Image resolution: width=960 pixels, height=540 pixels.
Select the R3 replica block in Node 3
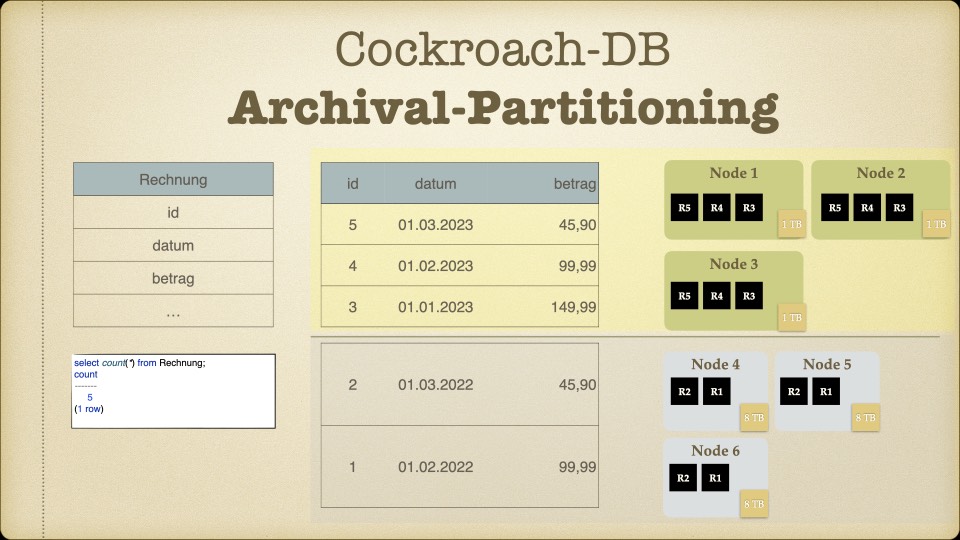pos(749,296)
